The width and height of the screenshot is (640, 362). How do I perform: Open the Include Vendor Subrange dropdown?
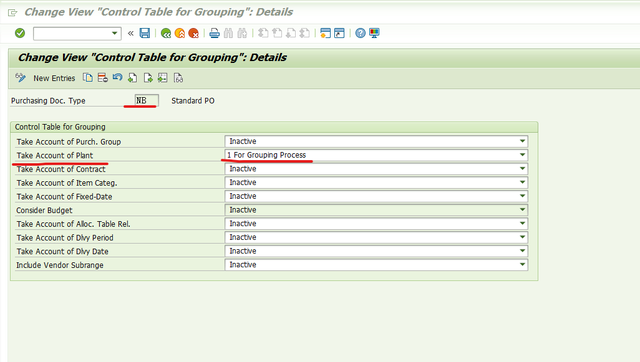pyautogui.click(x=522, y=265)
